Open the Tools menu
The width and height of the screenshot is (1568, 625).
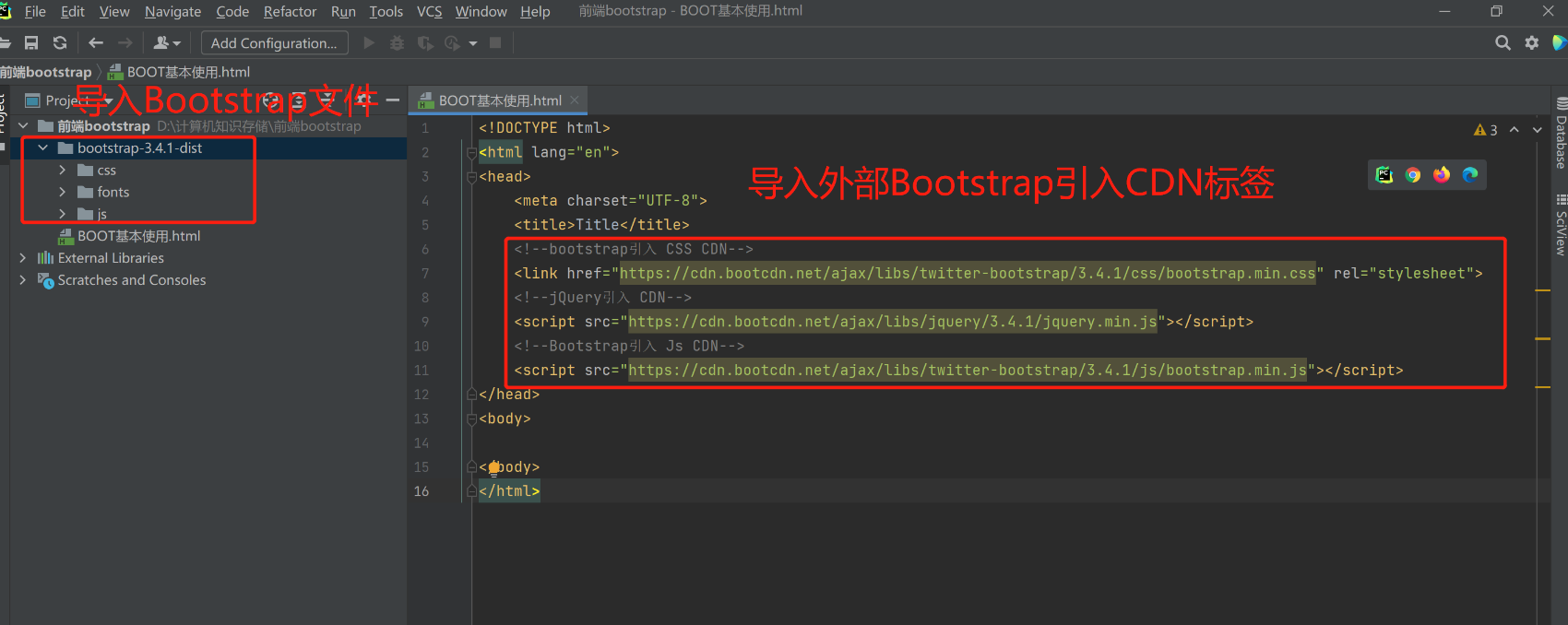click(386, 11)
